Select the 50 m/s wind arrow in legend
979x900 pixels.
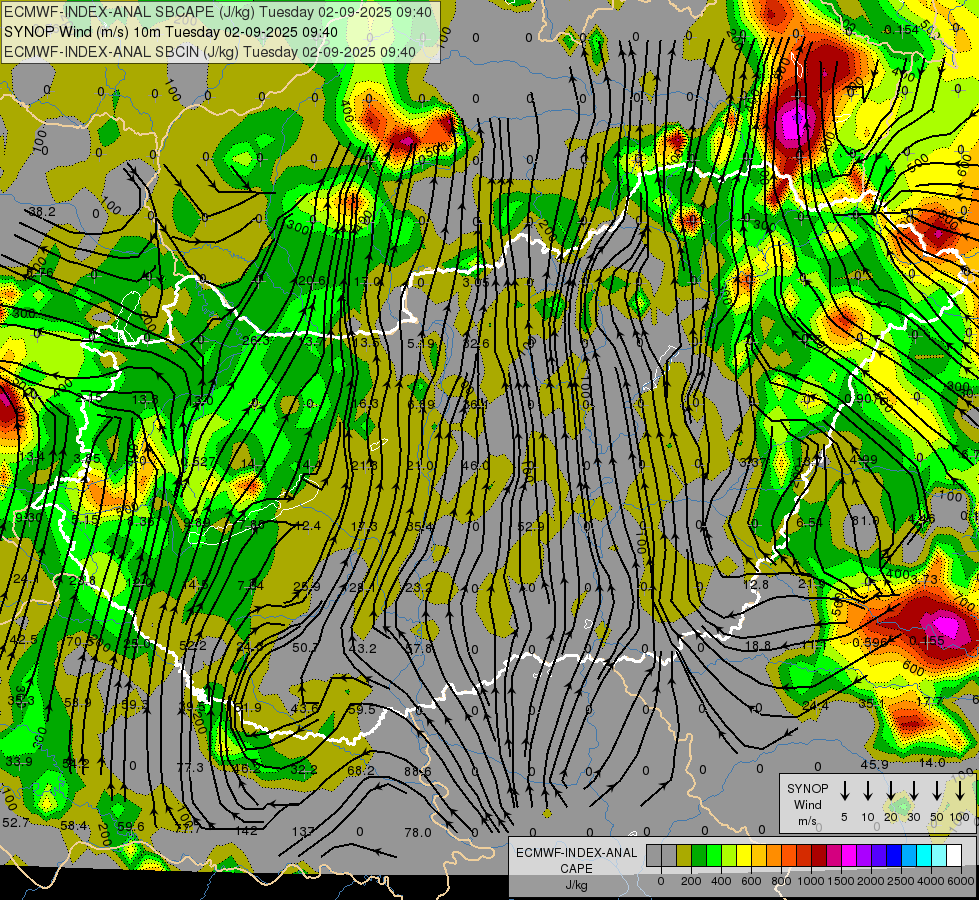(x=937, y=790)
